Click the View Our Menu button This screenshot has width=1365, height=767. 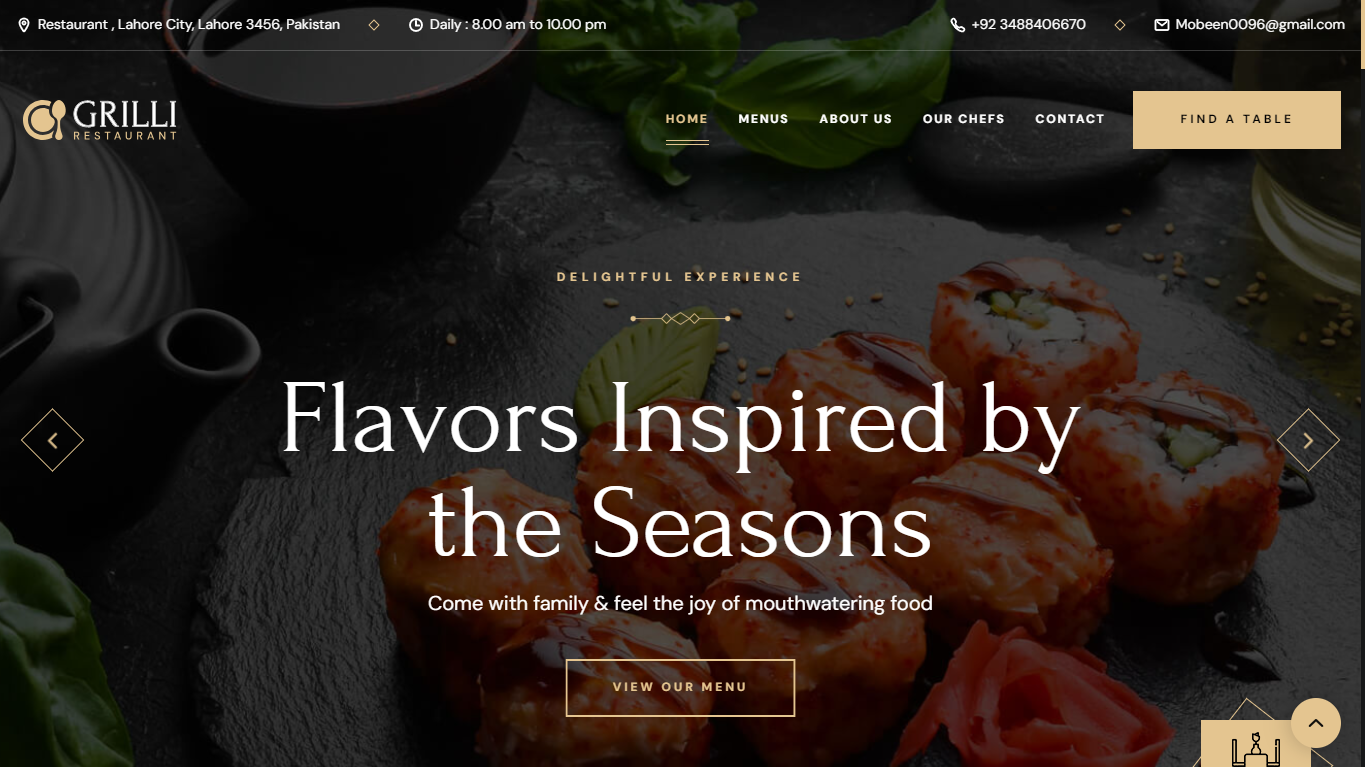pos(680,688)
